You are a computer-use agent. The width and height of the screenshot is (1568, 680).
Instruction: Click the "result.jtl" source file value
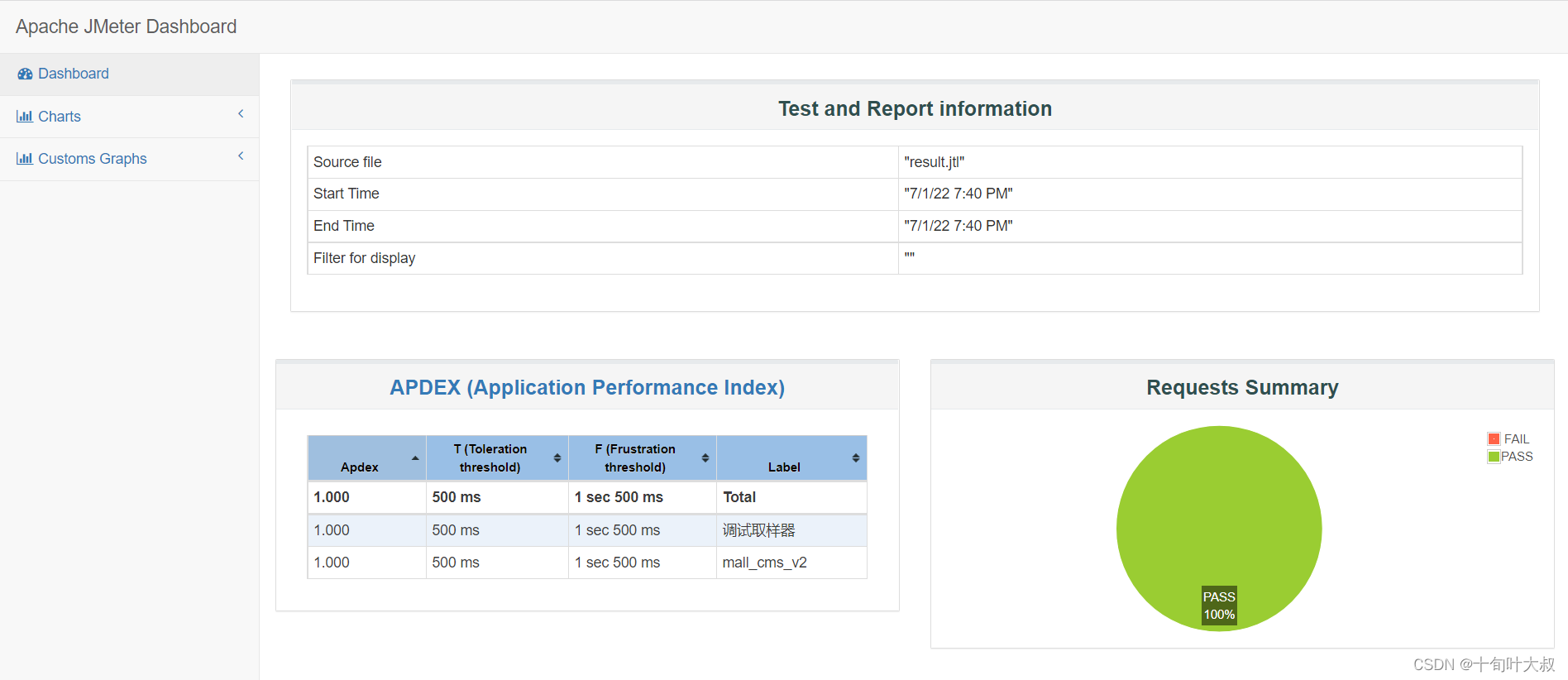[935, 162]
